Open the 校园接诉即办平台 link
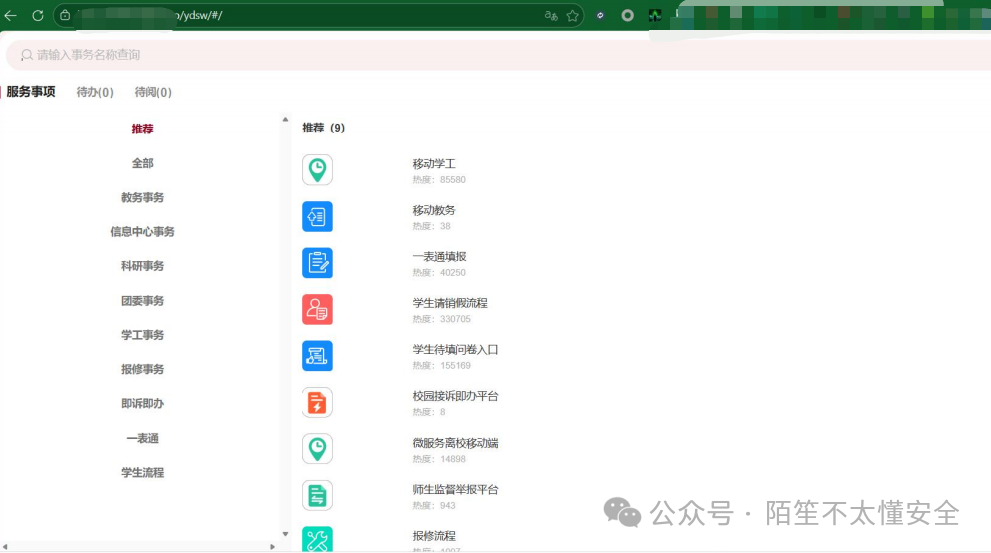 pyautogui.click(x=455, y=396)
